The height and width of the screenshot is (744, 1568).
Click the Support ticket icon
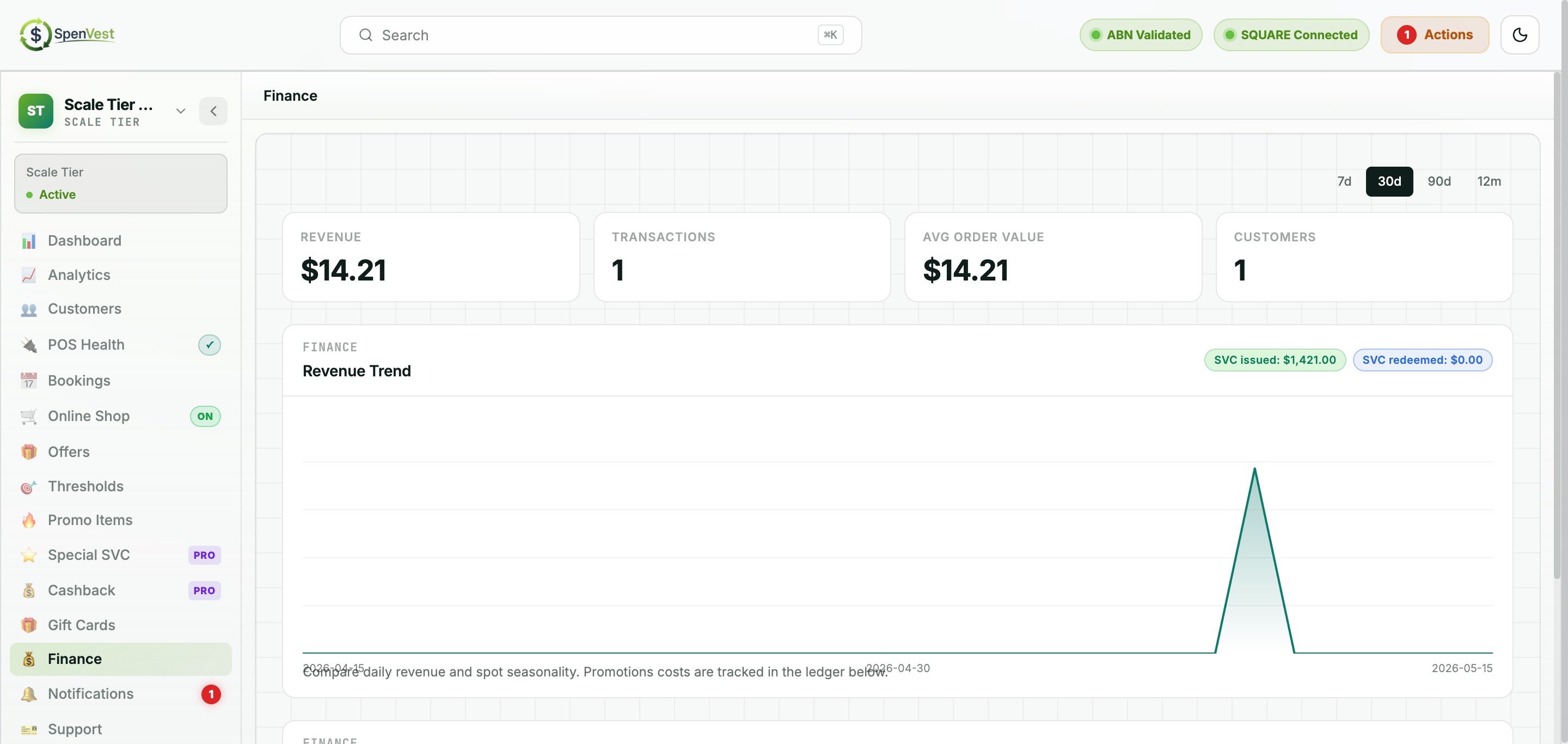tap(29, 729)
